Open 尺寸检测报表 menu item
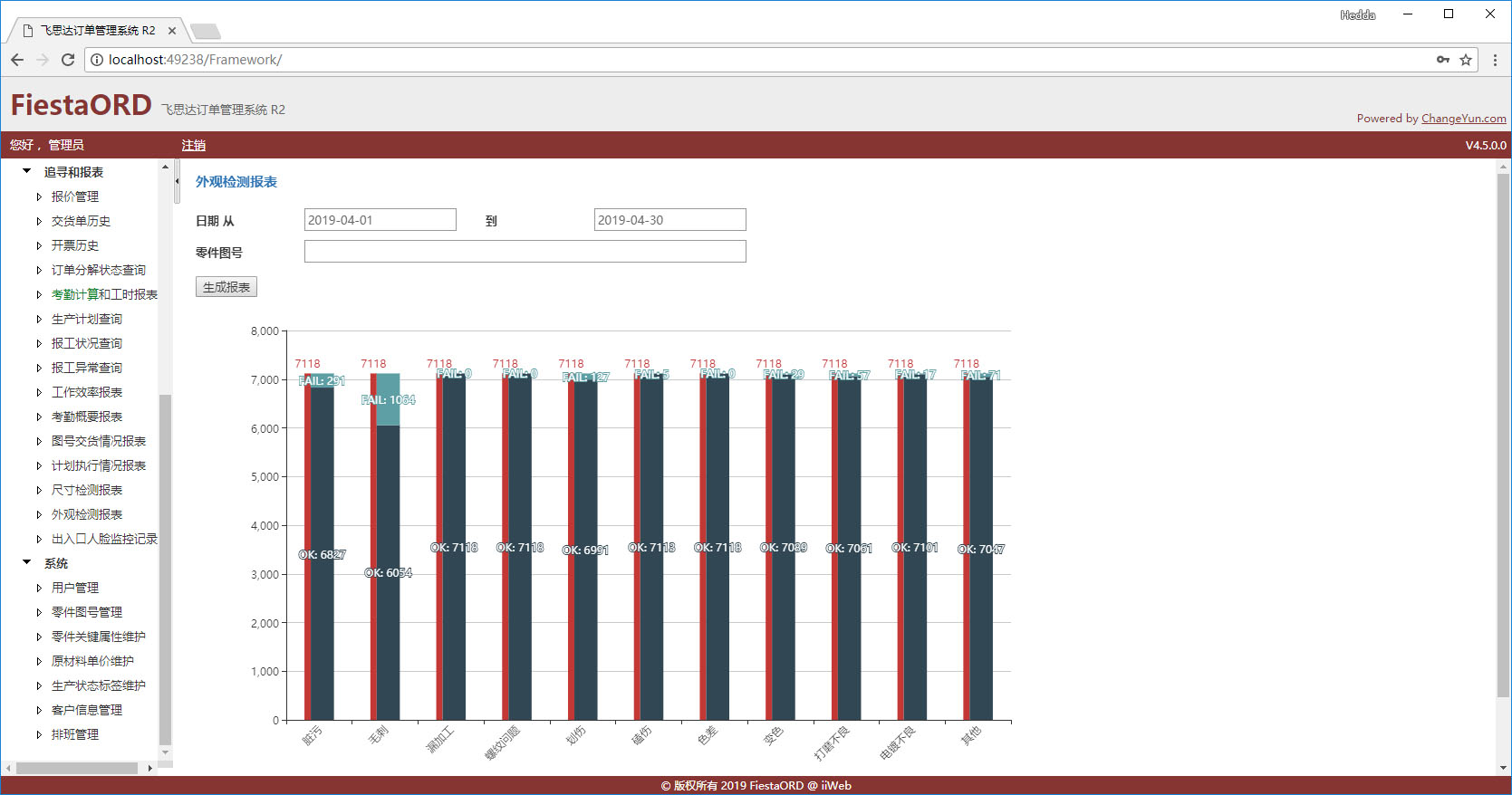Screen dimensions: 1512x795 (87, 490)
